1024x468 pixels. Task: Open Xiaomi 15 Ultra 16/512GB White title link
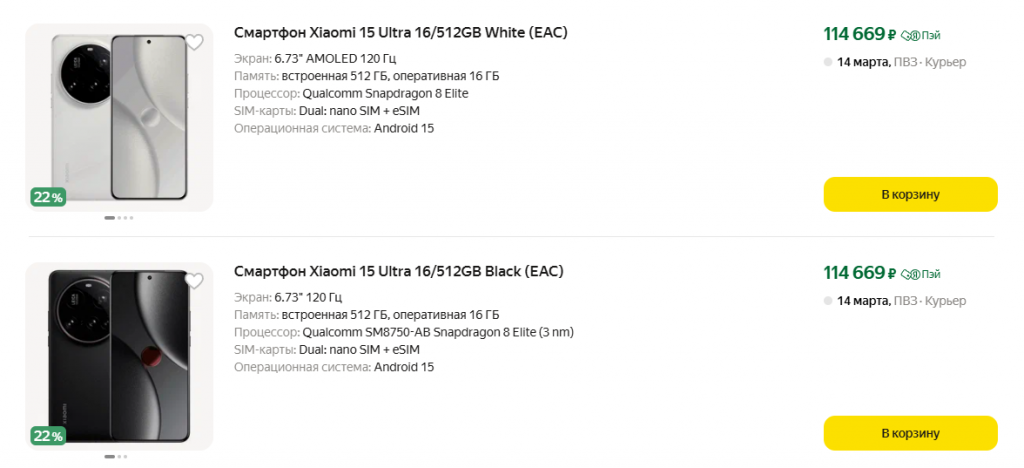(x=400, y=32)
